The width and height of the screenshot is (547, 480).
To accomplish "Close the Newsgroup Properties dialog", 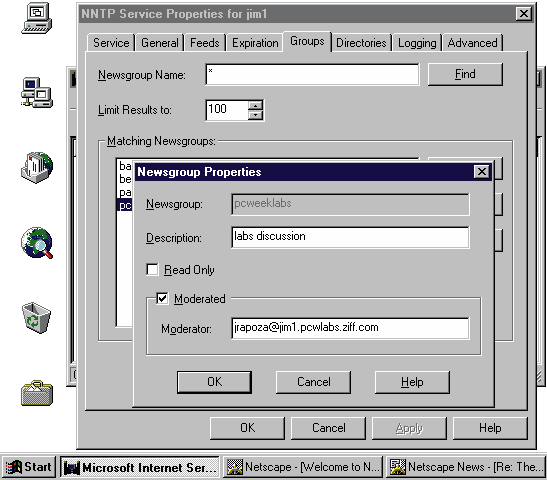I will (482, 172).
